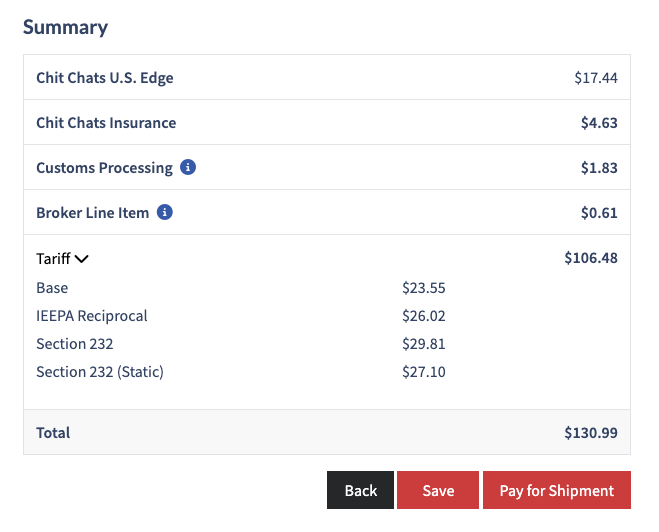This screenshot has width=659, height=532.
Task: Select the Base tariff amount $23.55
Action: click(x=423, y=288)
